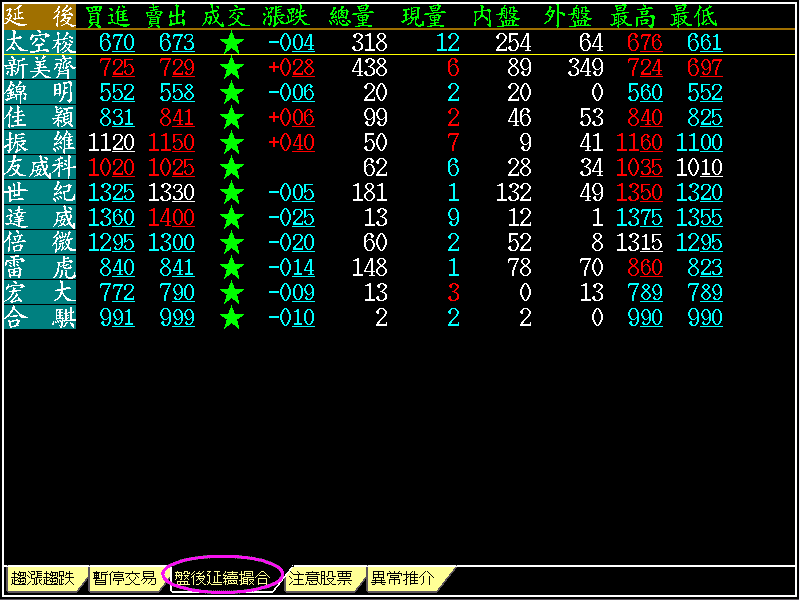The image size is (800, 600).
Task: Select the stock name 錦明
Action: click(x=40, y=93)
